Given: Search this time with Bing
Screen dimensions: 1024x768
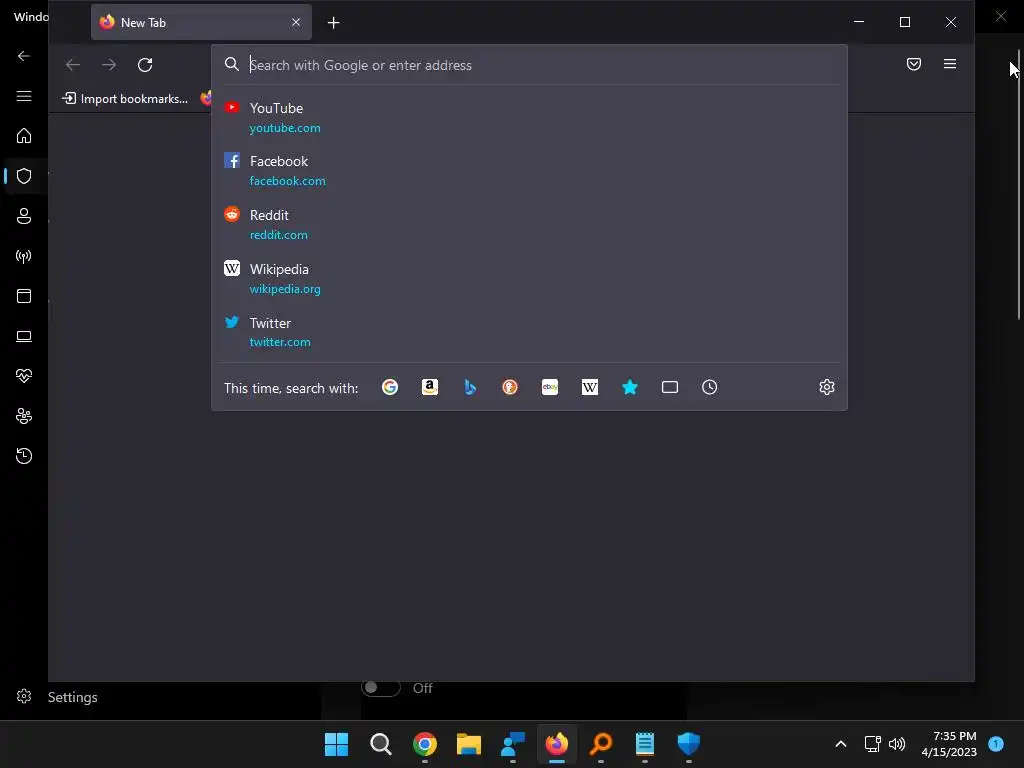Looking at the screenshot, I should (470, 387).
